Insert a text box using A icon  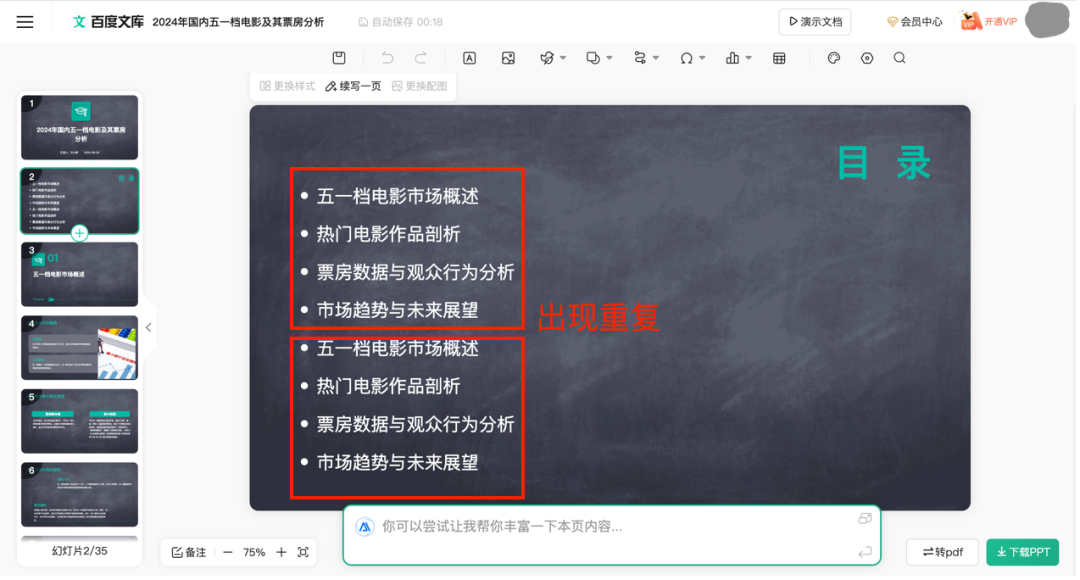pos(469,58)
